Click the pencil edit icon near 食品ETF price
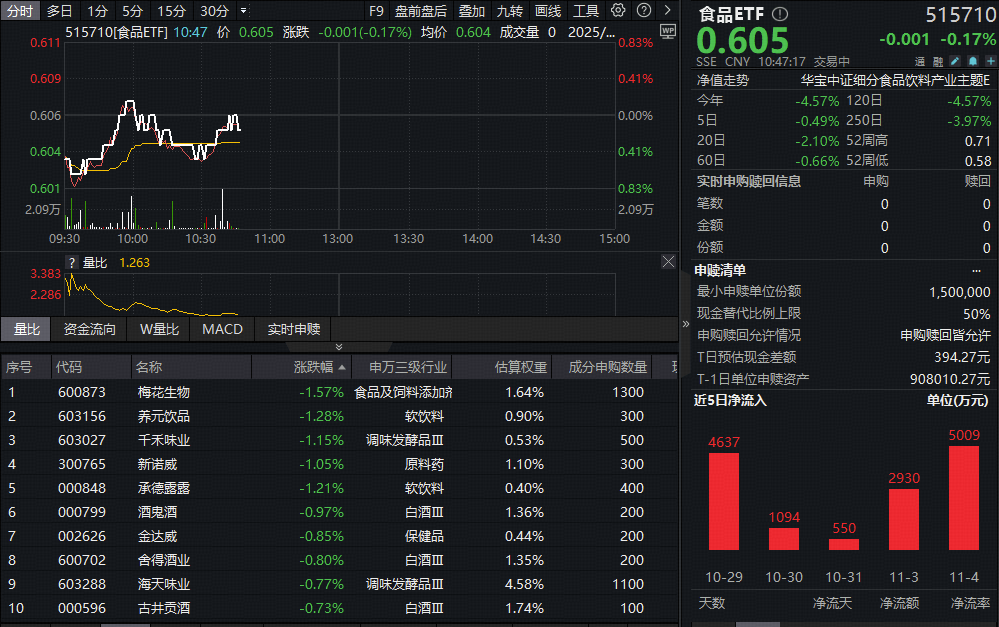 [x=954, y=61]
